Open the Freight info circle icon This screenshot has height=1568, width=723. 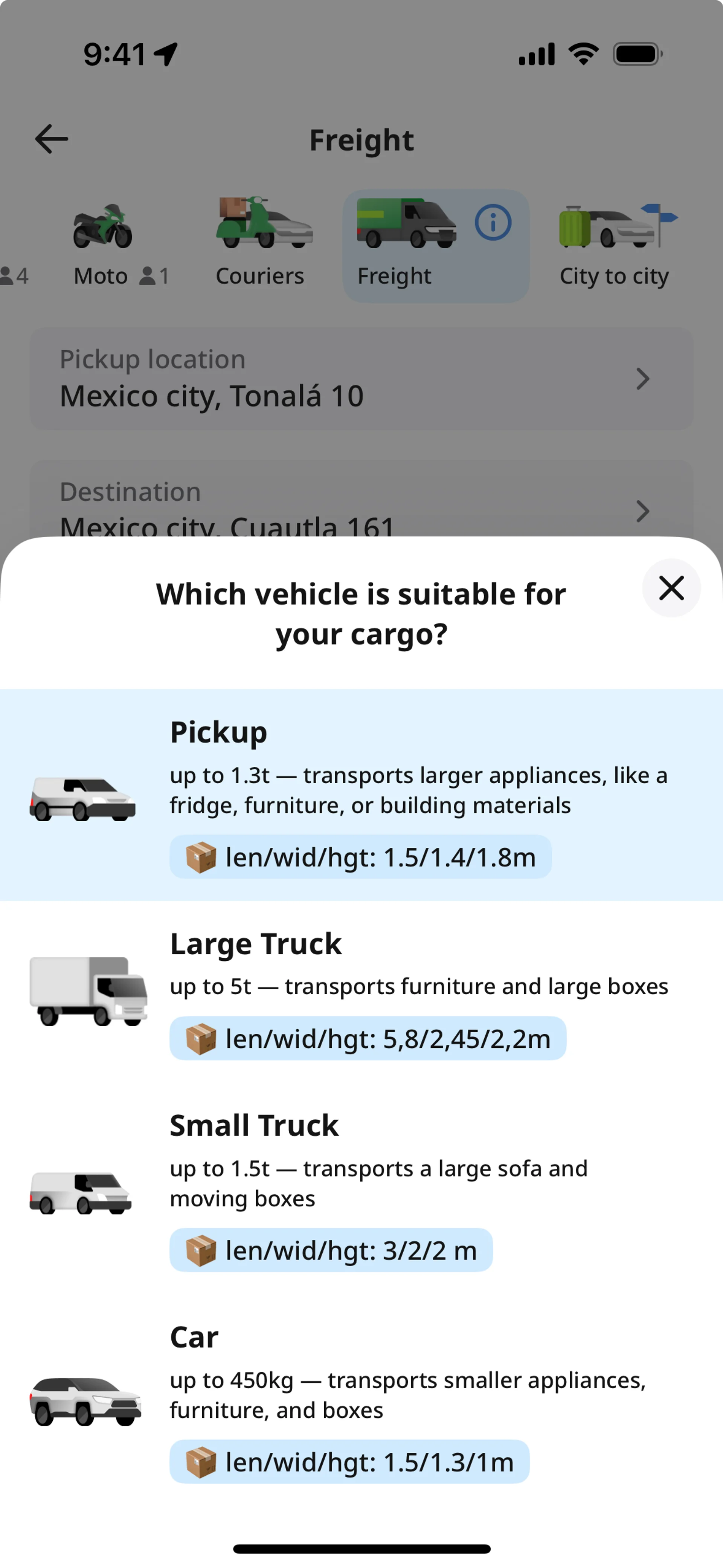(493, 222)
